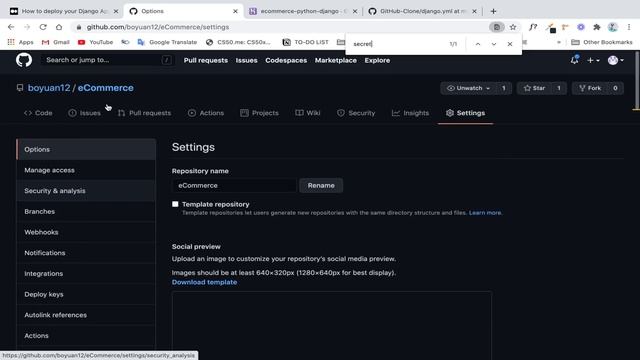Click the boyuan12 owner link
The image size is (640, 360).
(x=49, y=88)
